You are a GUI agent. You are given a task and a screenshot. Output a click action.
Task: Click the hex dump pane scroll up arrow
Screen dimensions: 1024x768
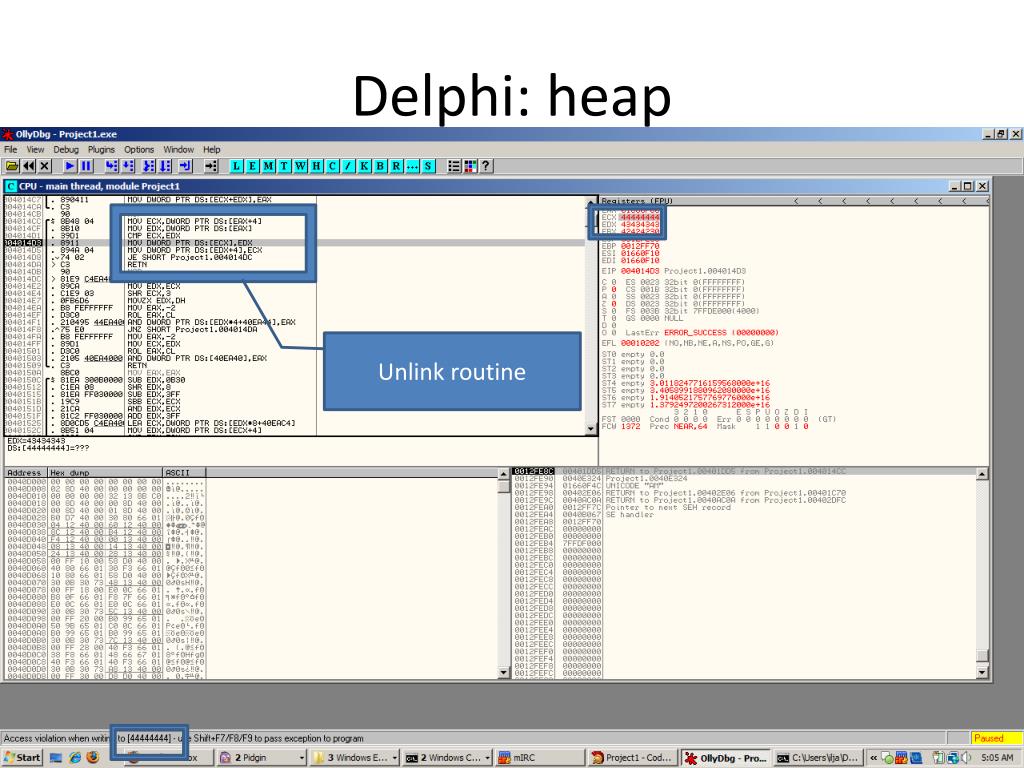point(503,473)
